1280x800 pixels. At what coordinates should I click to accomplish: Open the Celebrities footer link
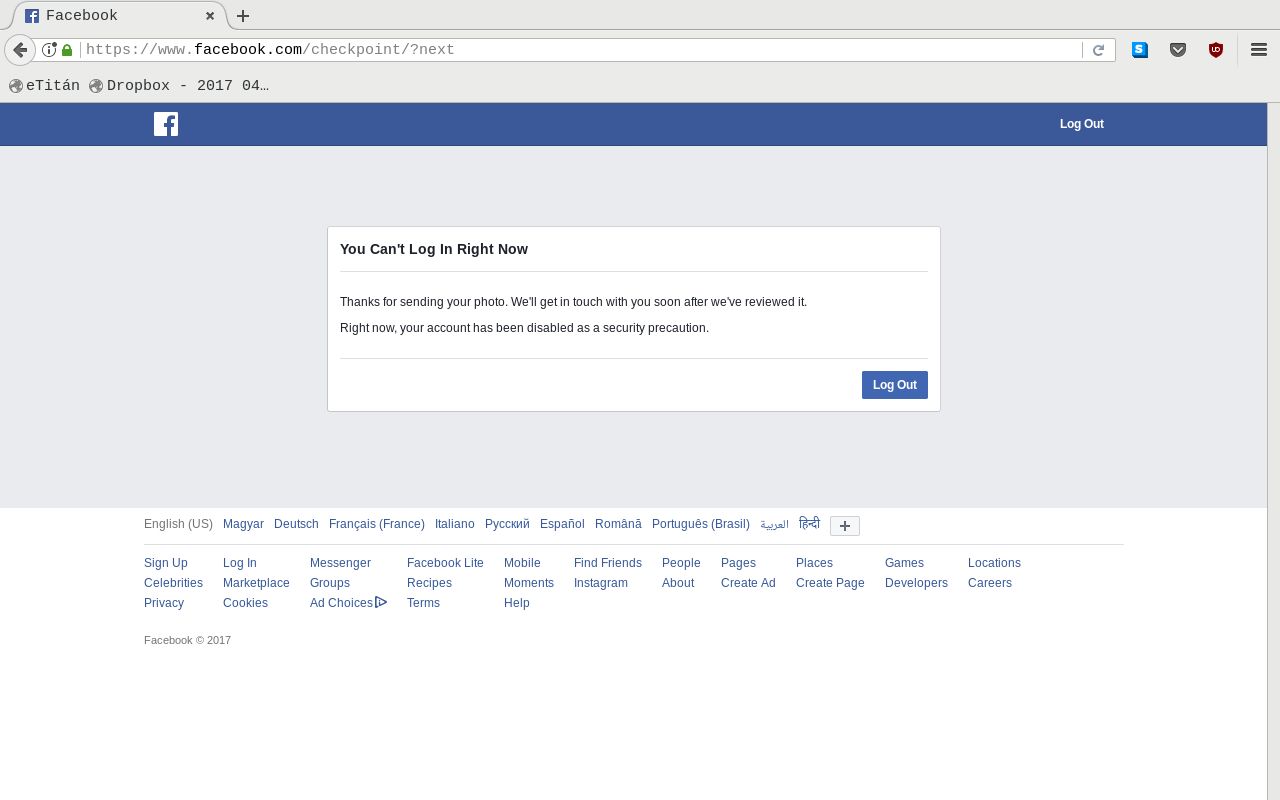(173, 583)
